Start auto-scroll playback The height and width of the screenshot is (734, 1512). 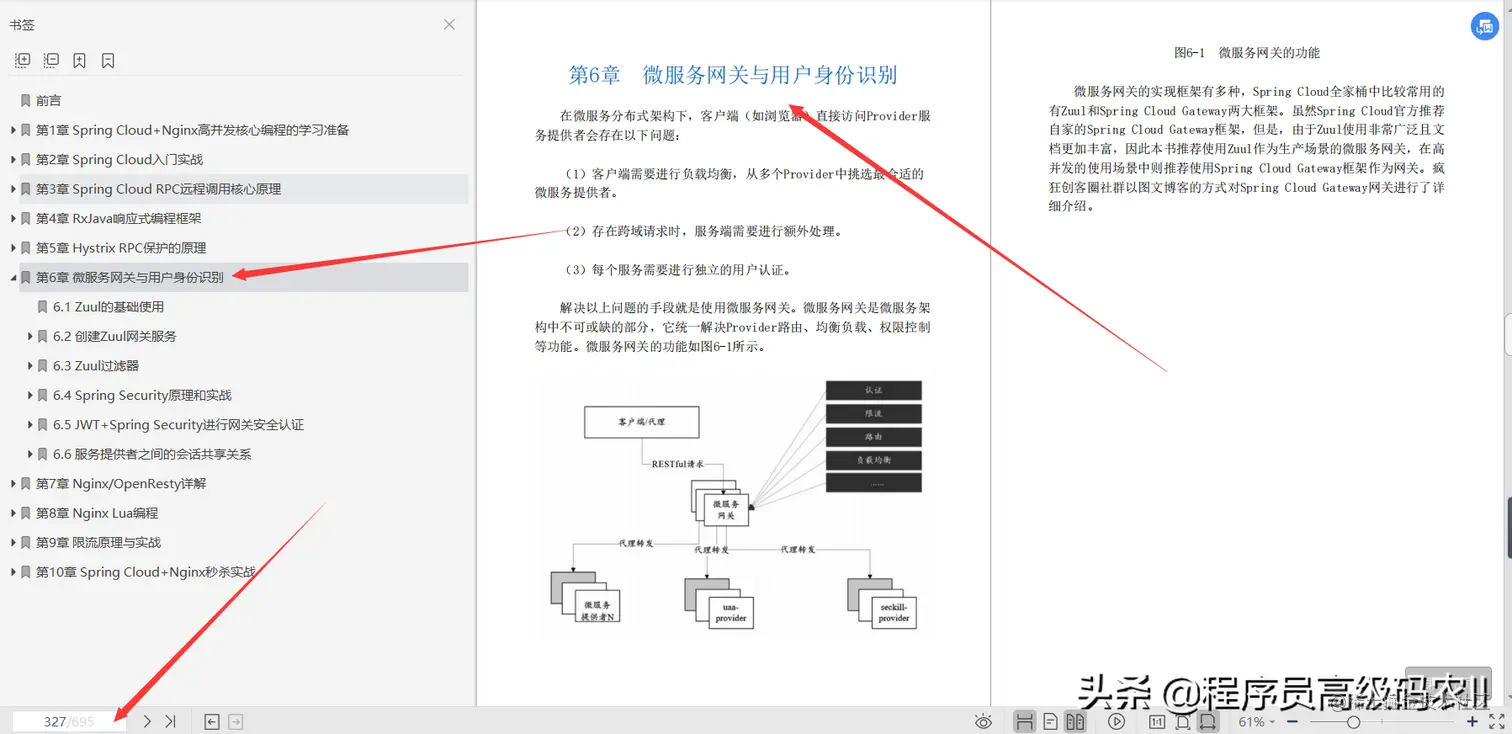coord(1116,720)
